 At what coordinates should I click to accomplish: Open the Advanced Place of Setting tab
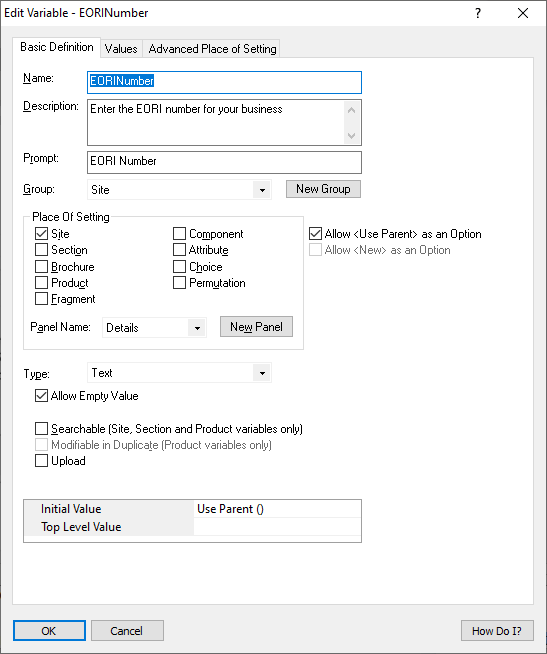(x=212, y=49)
